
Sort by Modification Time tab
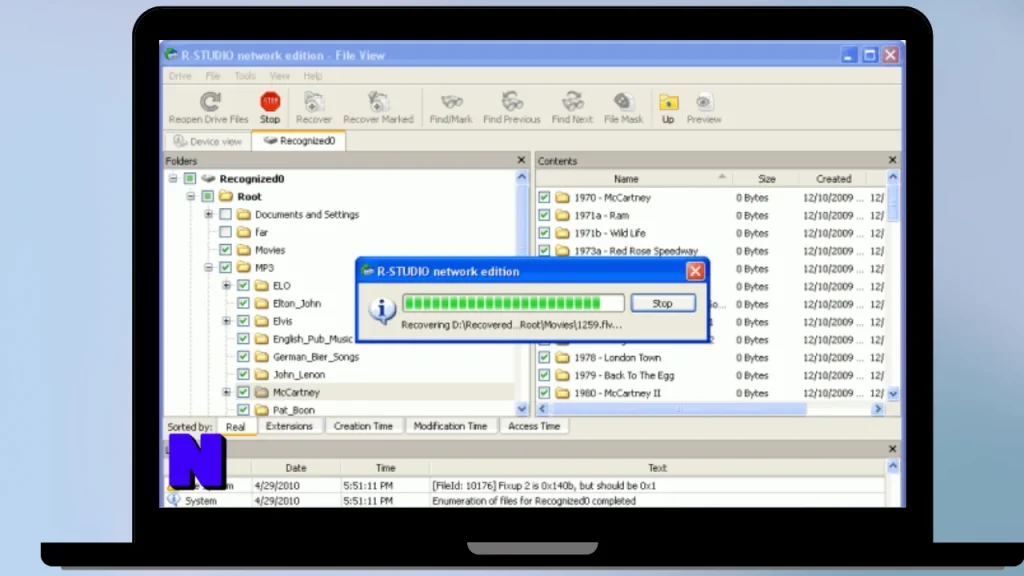point(450,426)
